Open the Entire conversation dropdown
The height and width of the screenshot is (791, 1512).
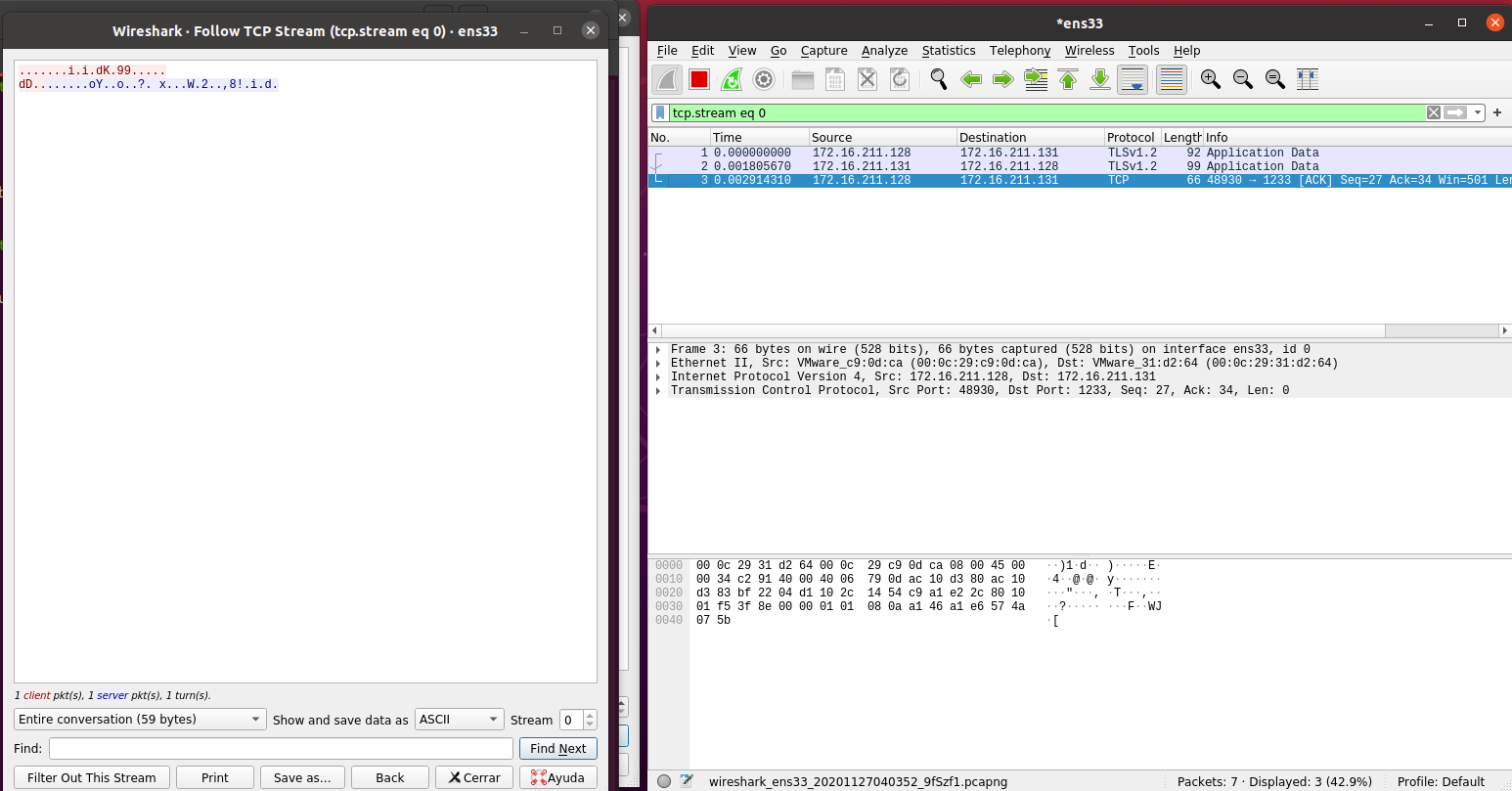[x=140, y=720]
